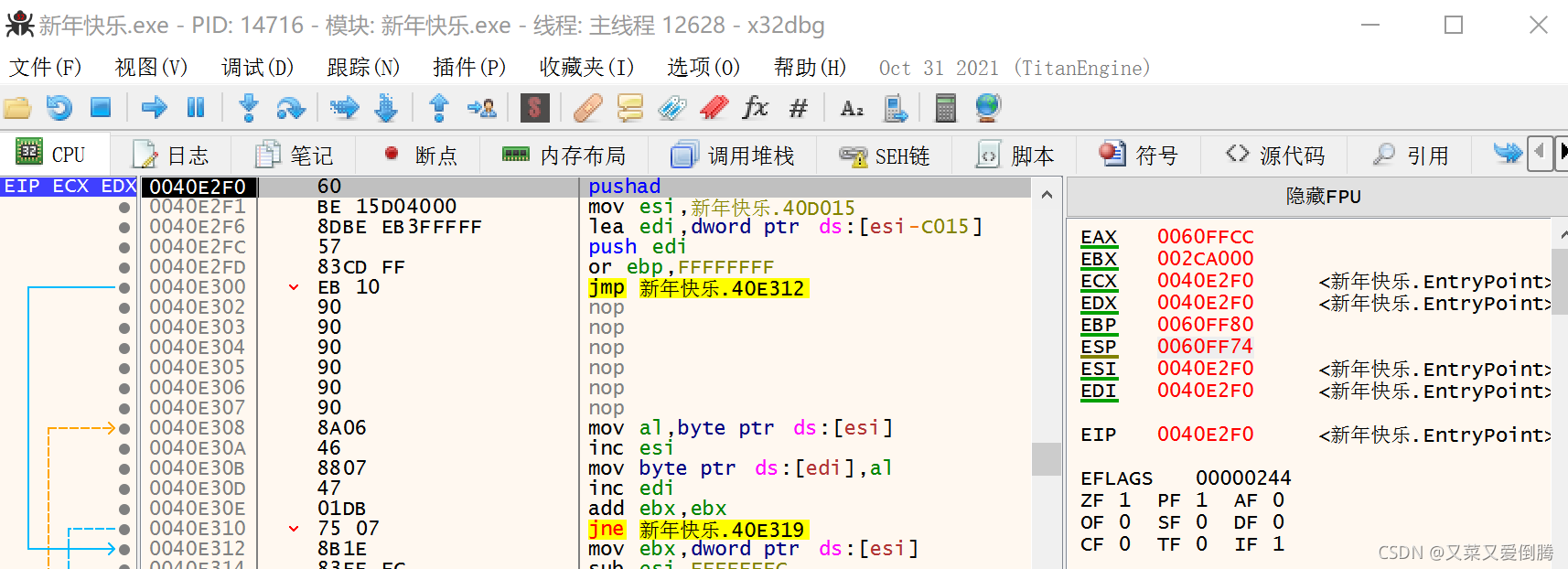Select the ESP register value 0060FF74

coord(1205,347)
